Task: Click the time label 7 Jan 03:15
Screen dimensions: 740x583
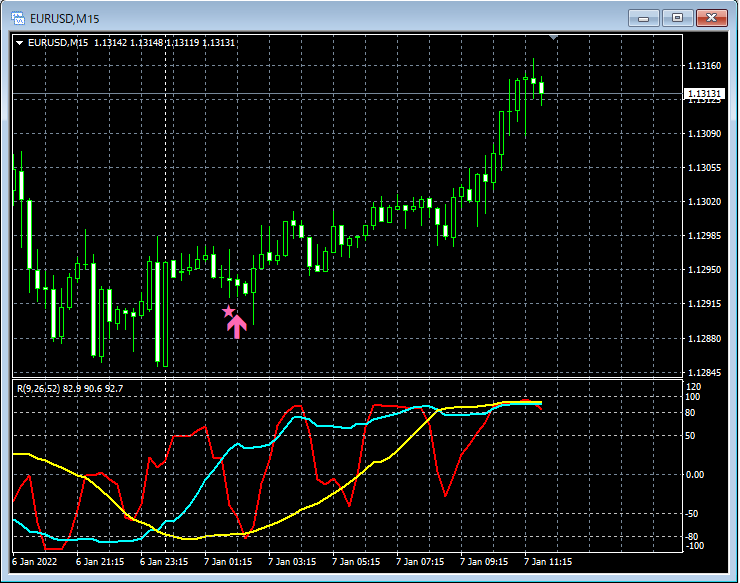Action: (292, 562)
